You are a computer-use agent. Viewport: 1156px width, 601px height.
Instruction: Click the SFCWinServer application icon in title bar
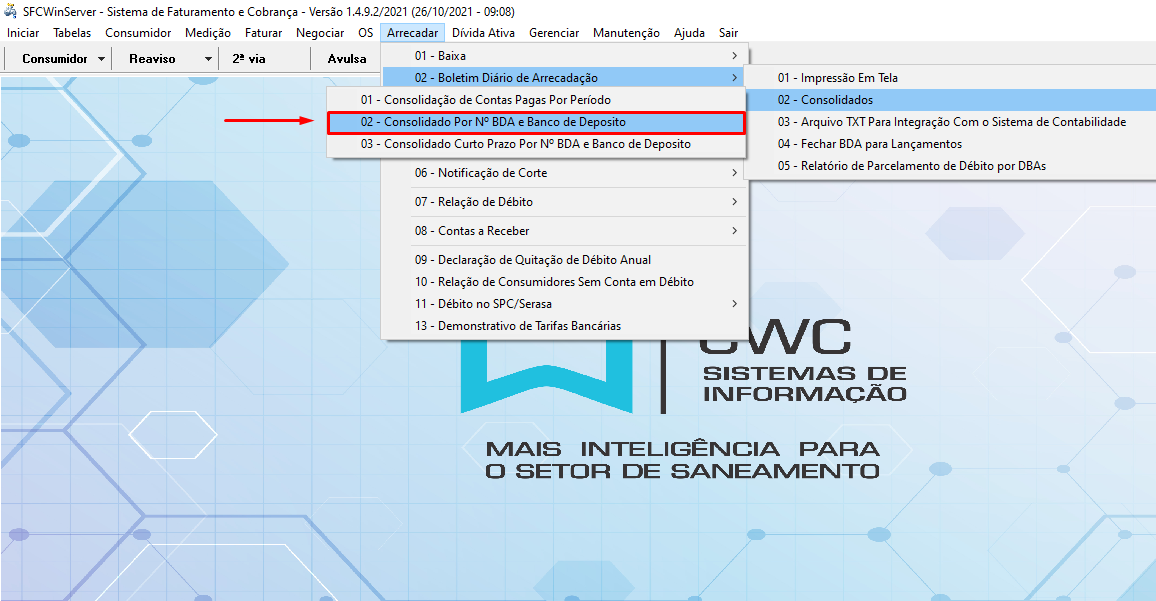click(10, 11)
